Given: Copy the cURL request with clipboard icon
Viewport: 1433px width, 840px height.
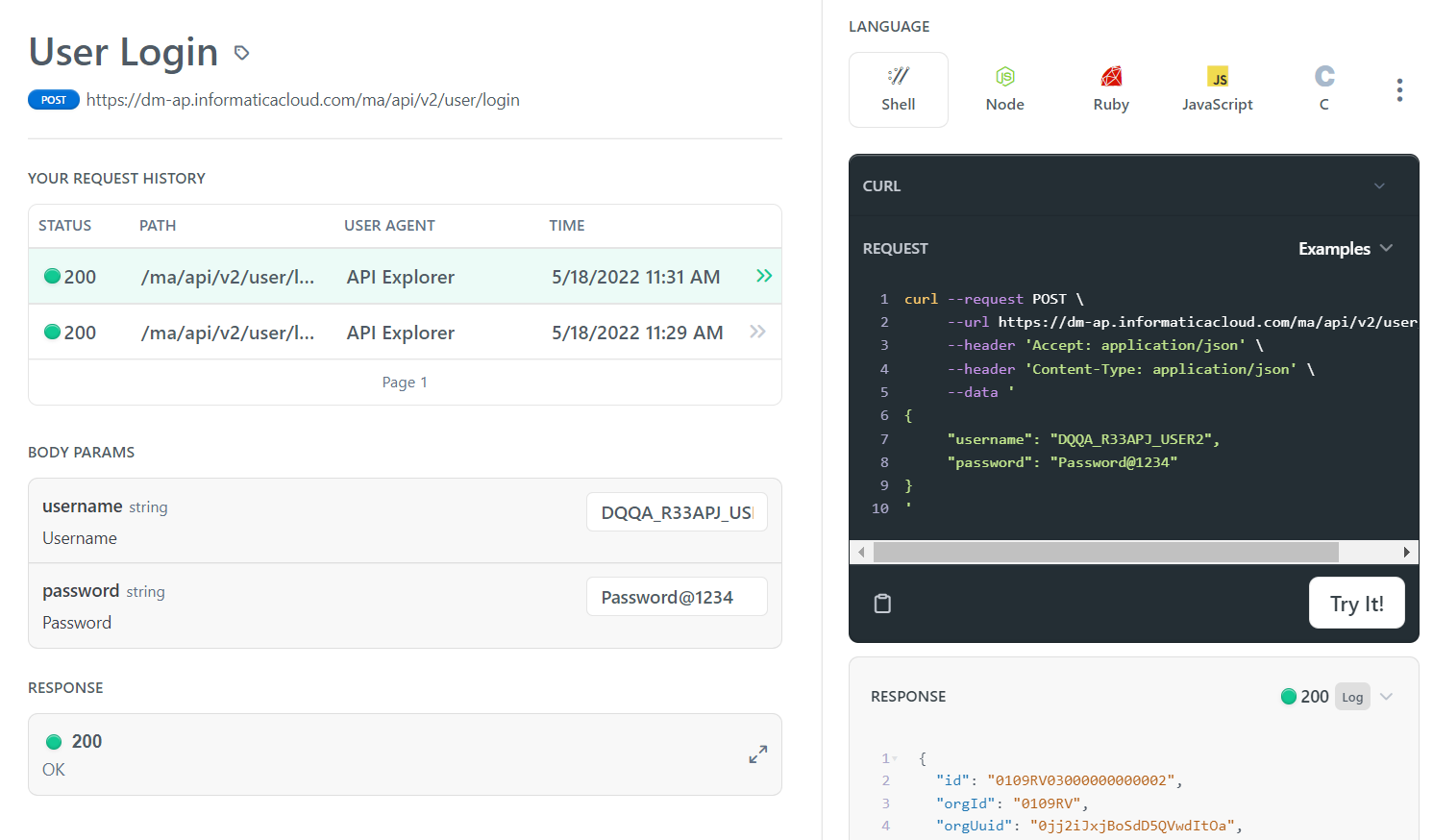Looking at the screenshot, I should [882, 604].
